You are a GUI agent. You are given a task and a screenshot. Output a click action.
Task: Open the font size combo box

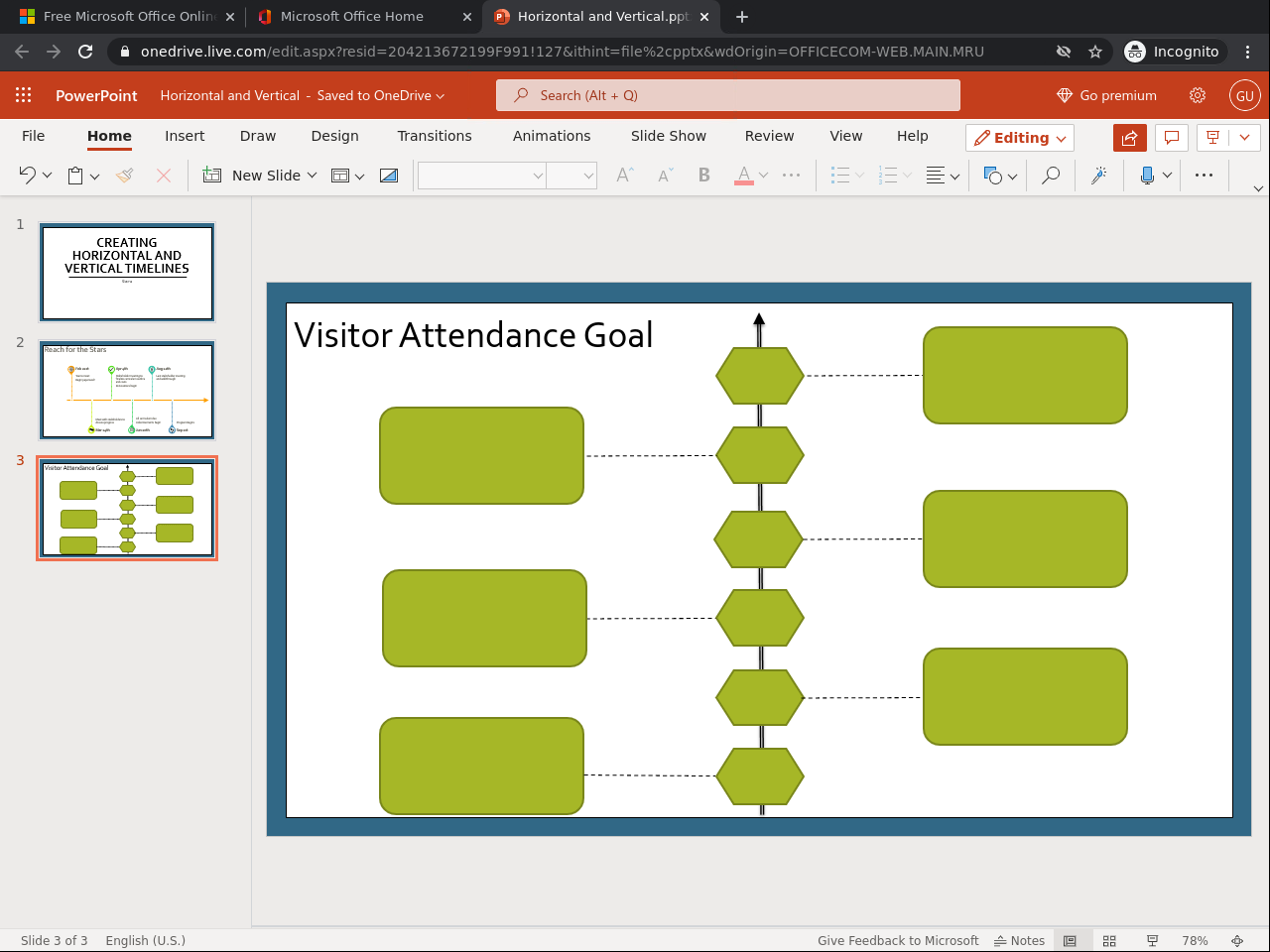[x=571, y=176]
